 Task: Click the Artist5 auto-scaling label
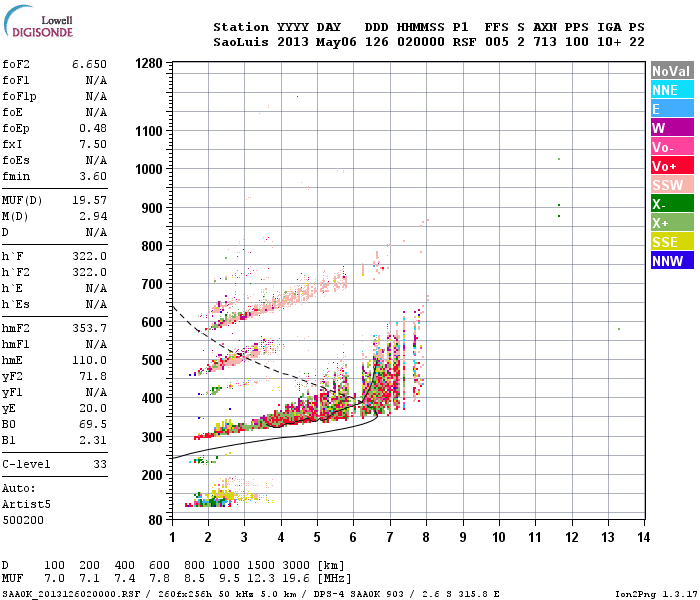click(x=26, y=504)
